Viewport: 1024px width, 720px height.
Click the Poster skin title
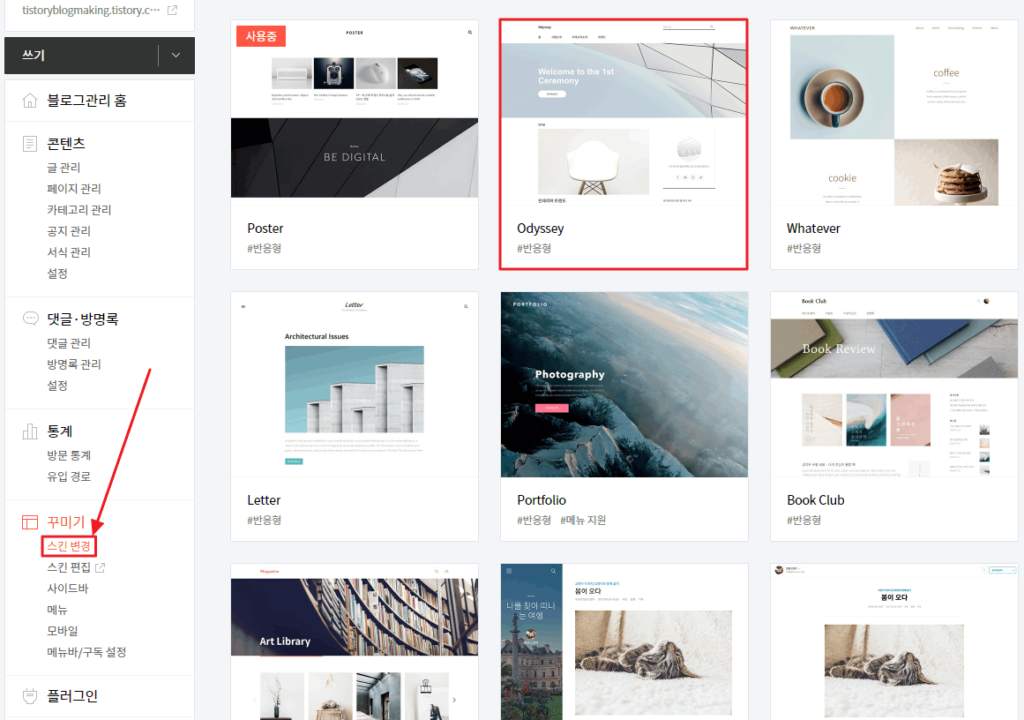tap(265, 228)
